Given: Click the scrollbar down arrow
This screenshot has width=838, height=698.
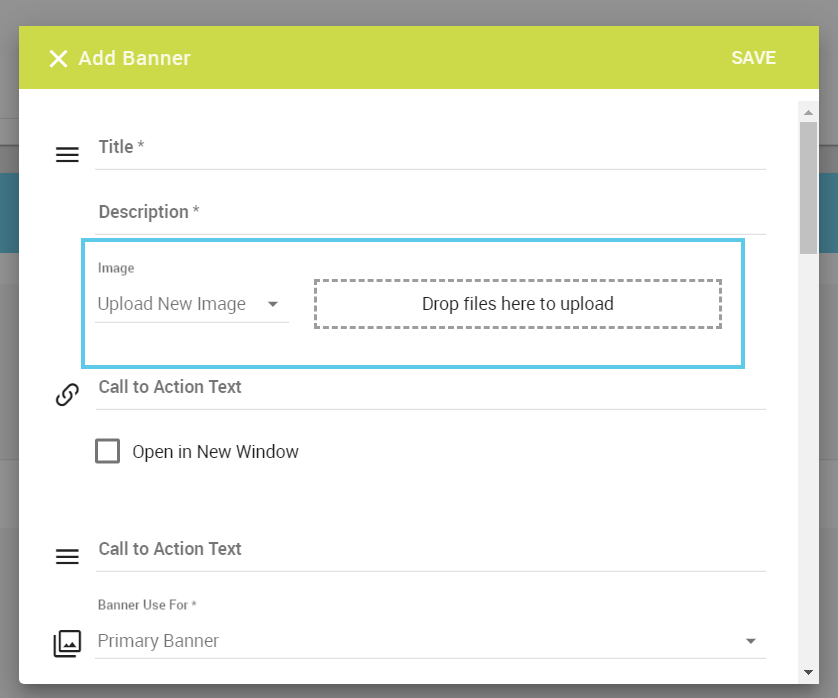Looking at the screenshot, I should tap(808, 672).
